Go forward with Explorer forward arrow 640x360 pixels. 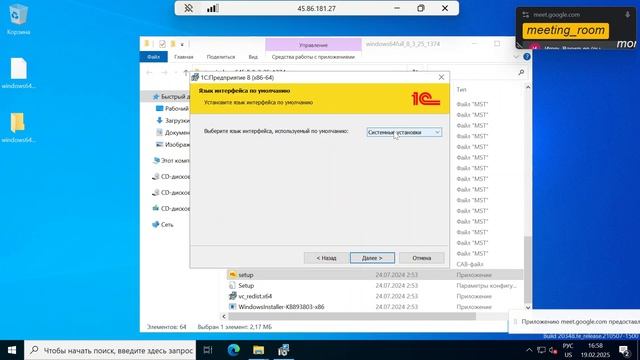164,73
